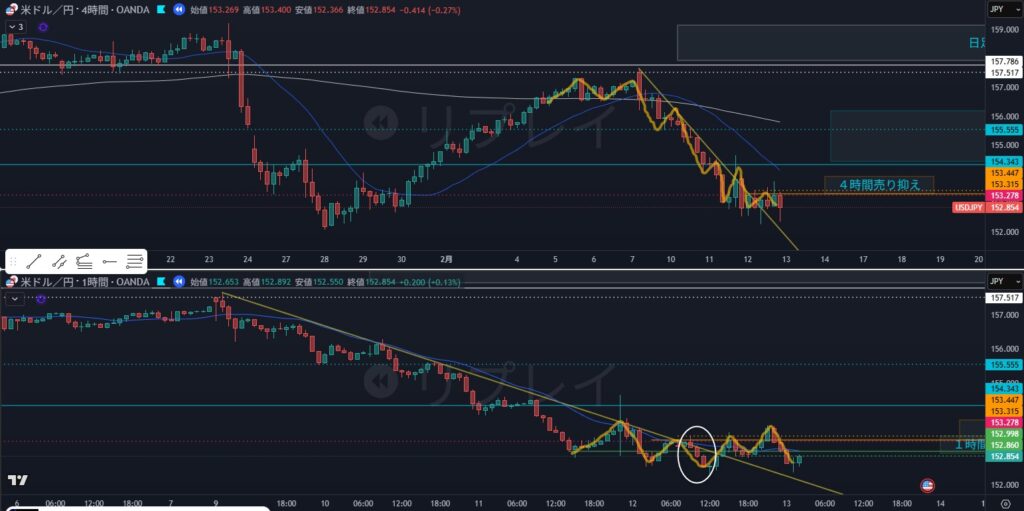
Task: Click the economic event flag on time axis
Action: pyautogui.click(x=927, y=485)
